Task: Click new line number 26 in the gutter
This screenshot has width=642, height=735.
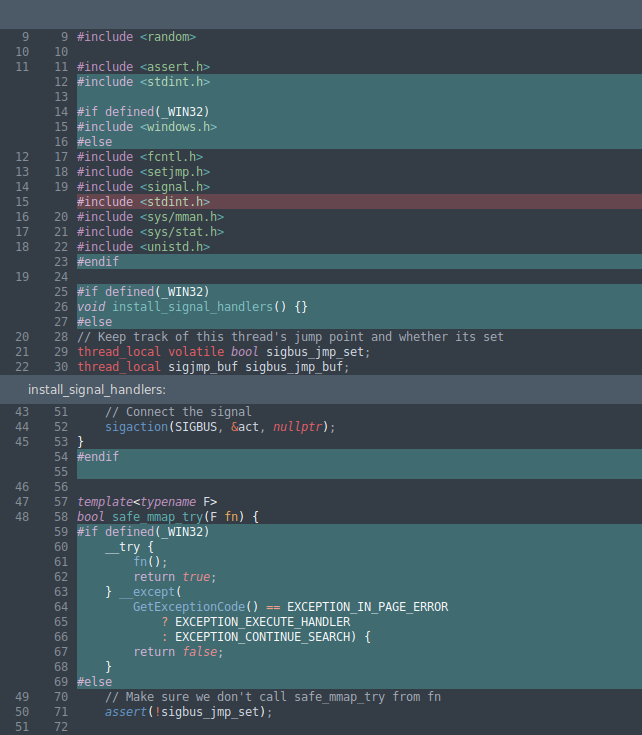Action: pos(61,307)
